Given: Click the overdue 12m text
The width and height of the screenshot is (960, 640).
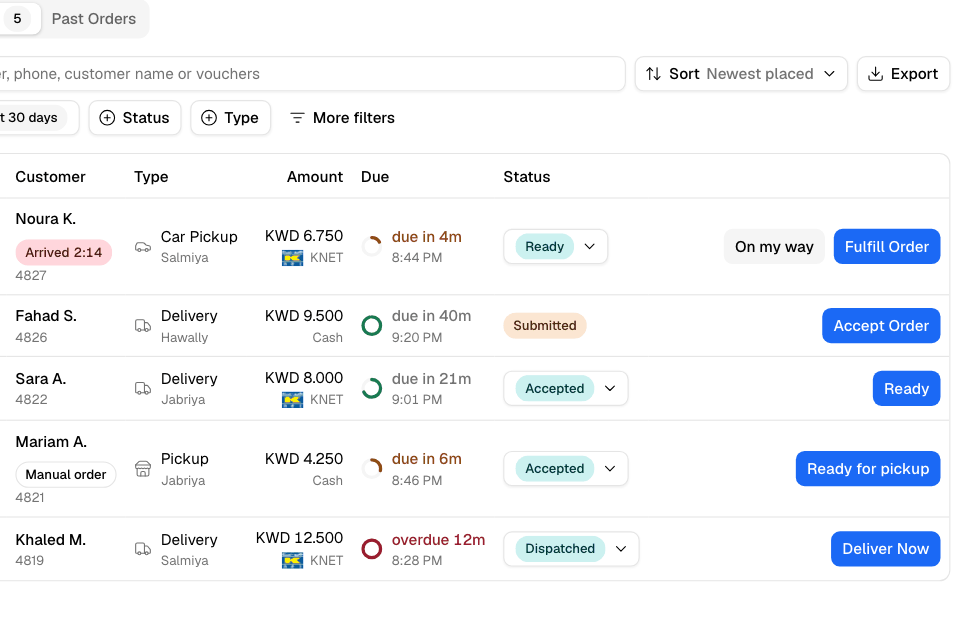Looking at the screenshot, I should [x=438, y=540].
